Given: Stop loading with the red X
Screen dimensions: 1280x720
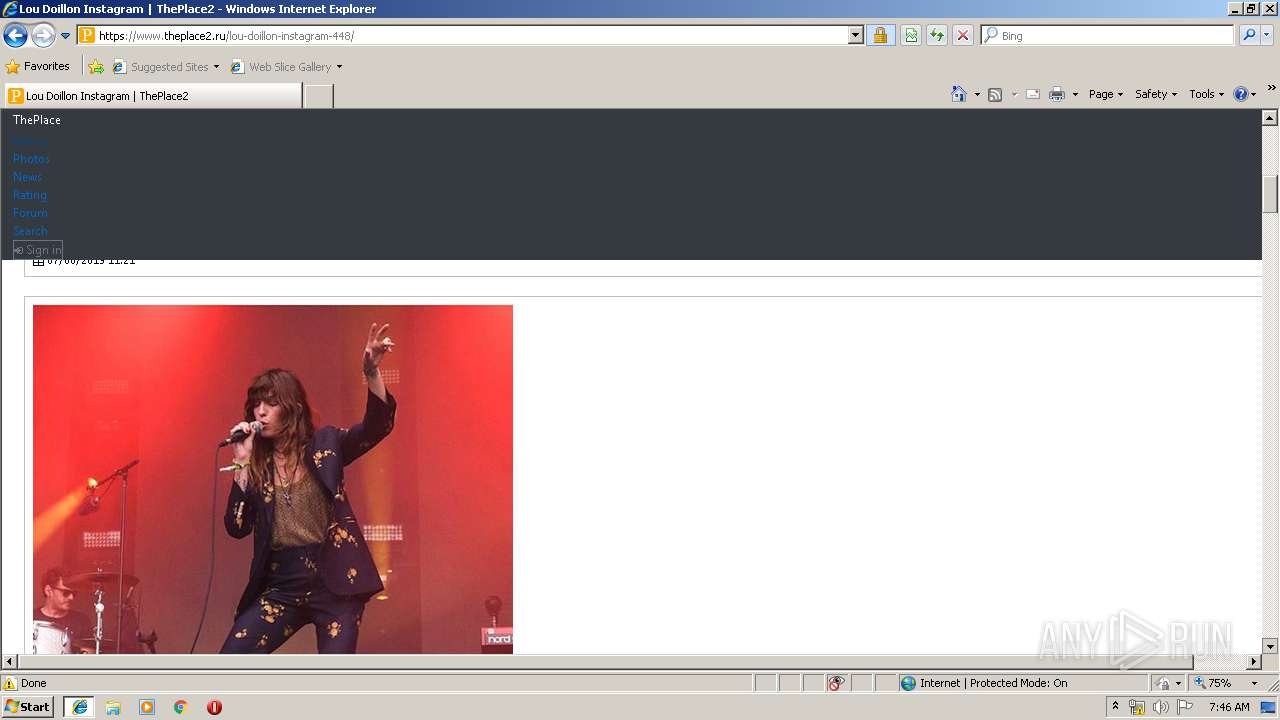Looking at the screenshot, I should click(x=963, y=36).
